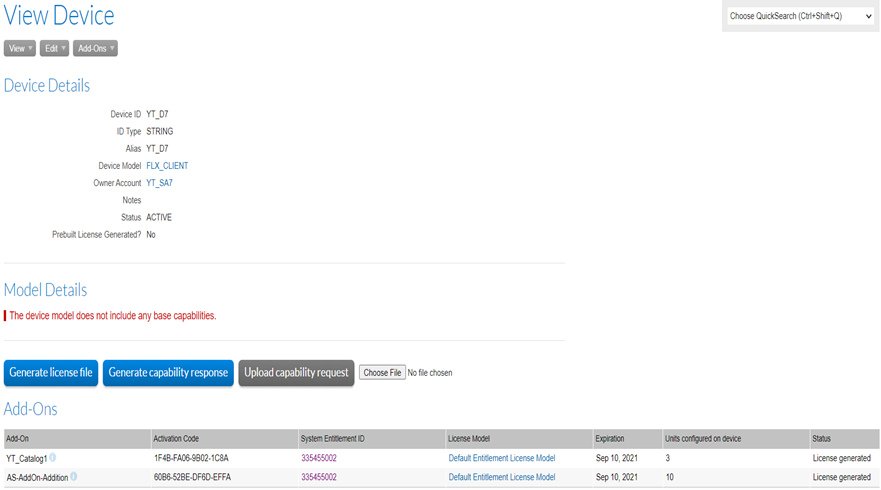The width and height of the screenshot is (881, 490).
Task: Click Upload capability request button
Action: [x=296, y=373]
